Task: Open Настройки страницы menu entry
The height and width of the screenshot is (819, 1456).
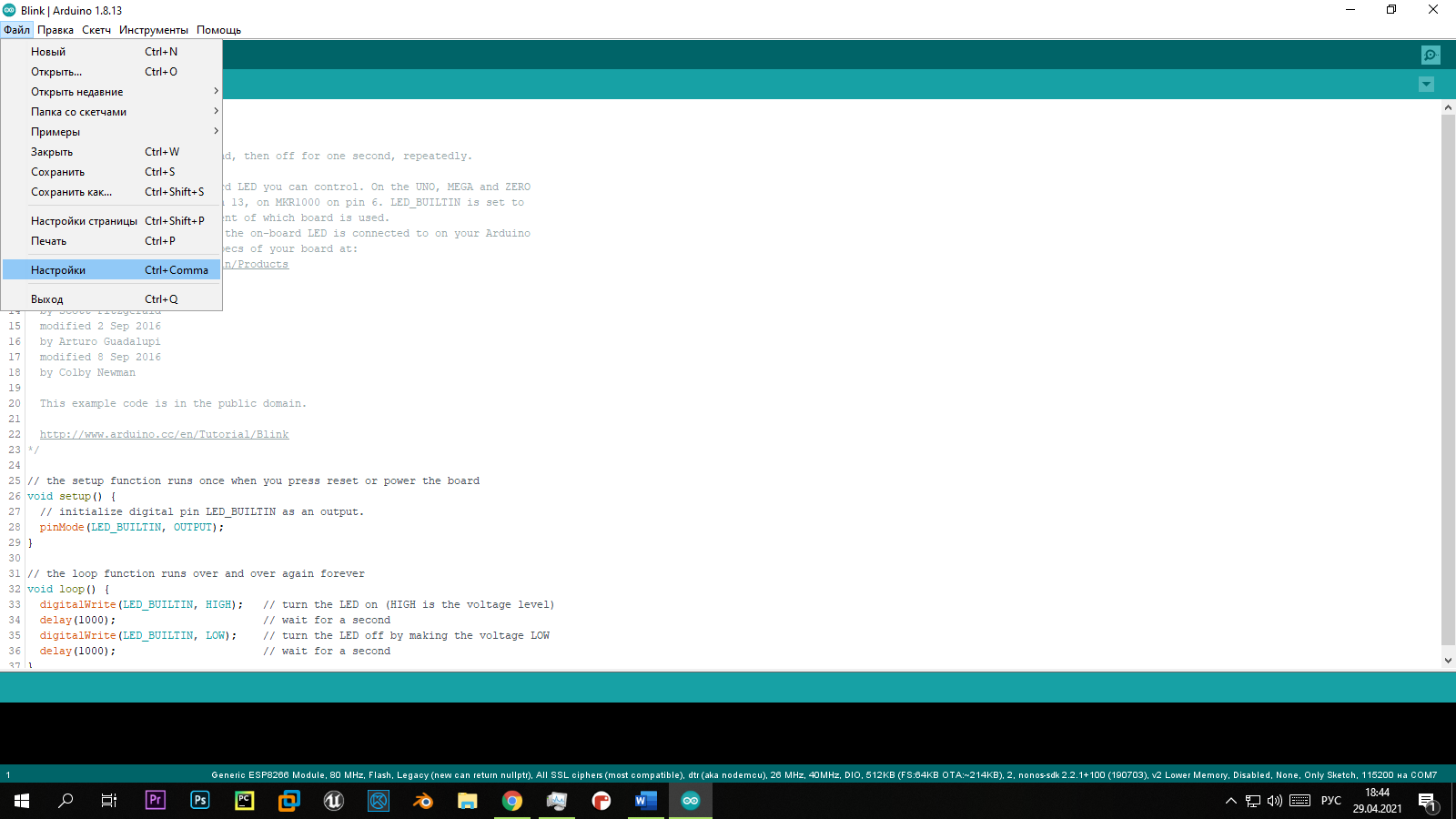Action: [x=111, y=221]
